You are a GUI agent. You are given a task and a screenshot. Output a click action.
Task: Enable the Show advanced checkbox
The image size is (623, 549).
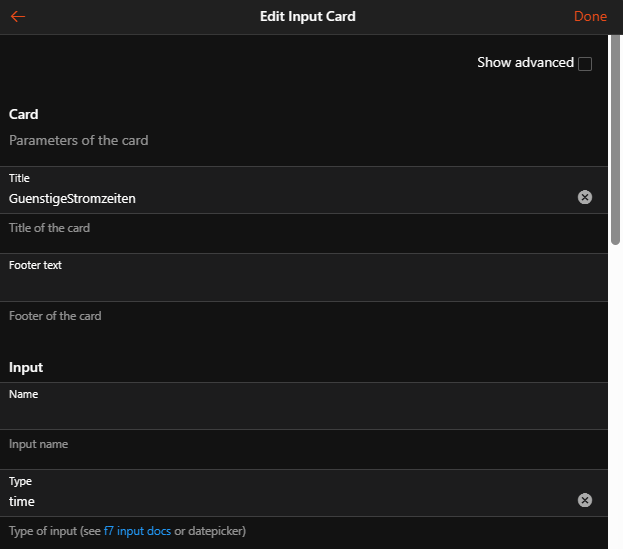585,64
